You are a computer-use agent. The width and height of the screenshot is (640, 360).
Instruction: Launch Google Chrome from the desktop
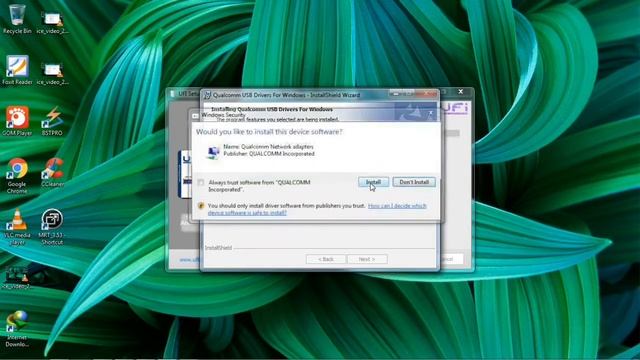point(17,176)
